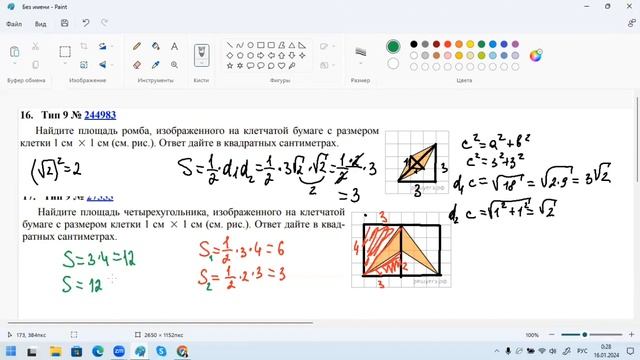Open the Flip dropdown arrow

tap(112, 64)
